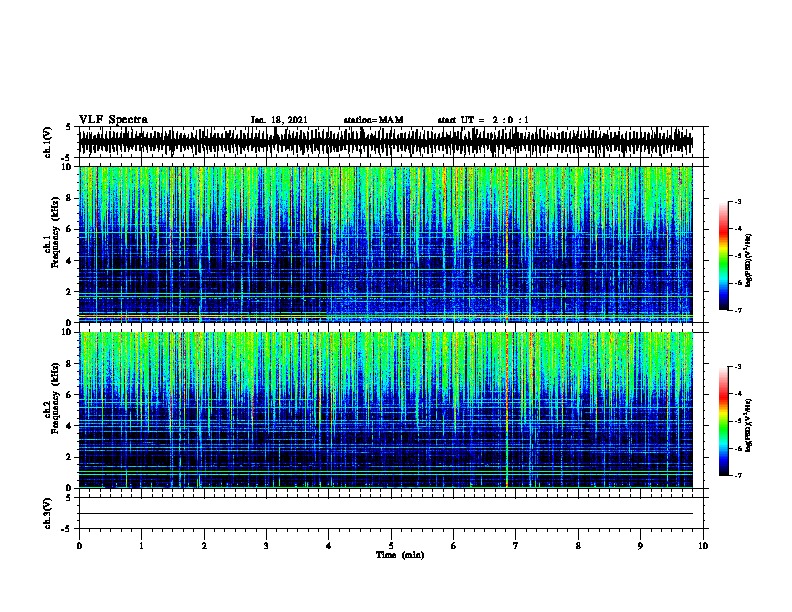Click the "-7" tick on ch.1 colorbar
The image size is (792, 612).
coord(738,310)
